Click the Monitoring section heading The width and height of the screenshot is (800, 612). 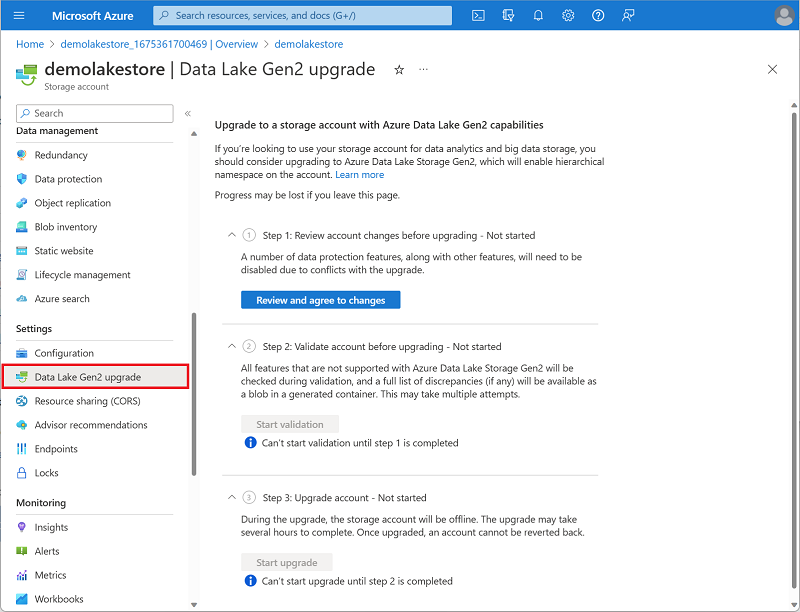41,502
